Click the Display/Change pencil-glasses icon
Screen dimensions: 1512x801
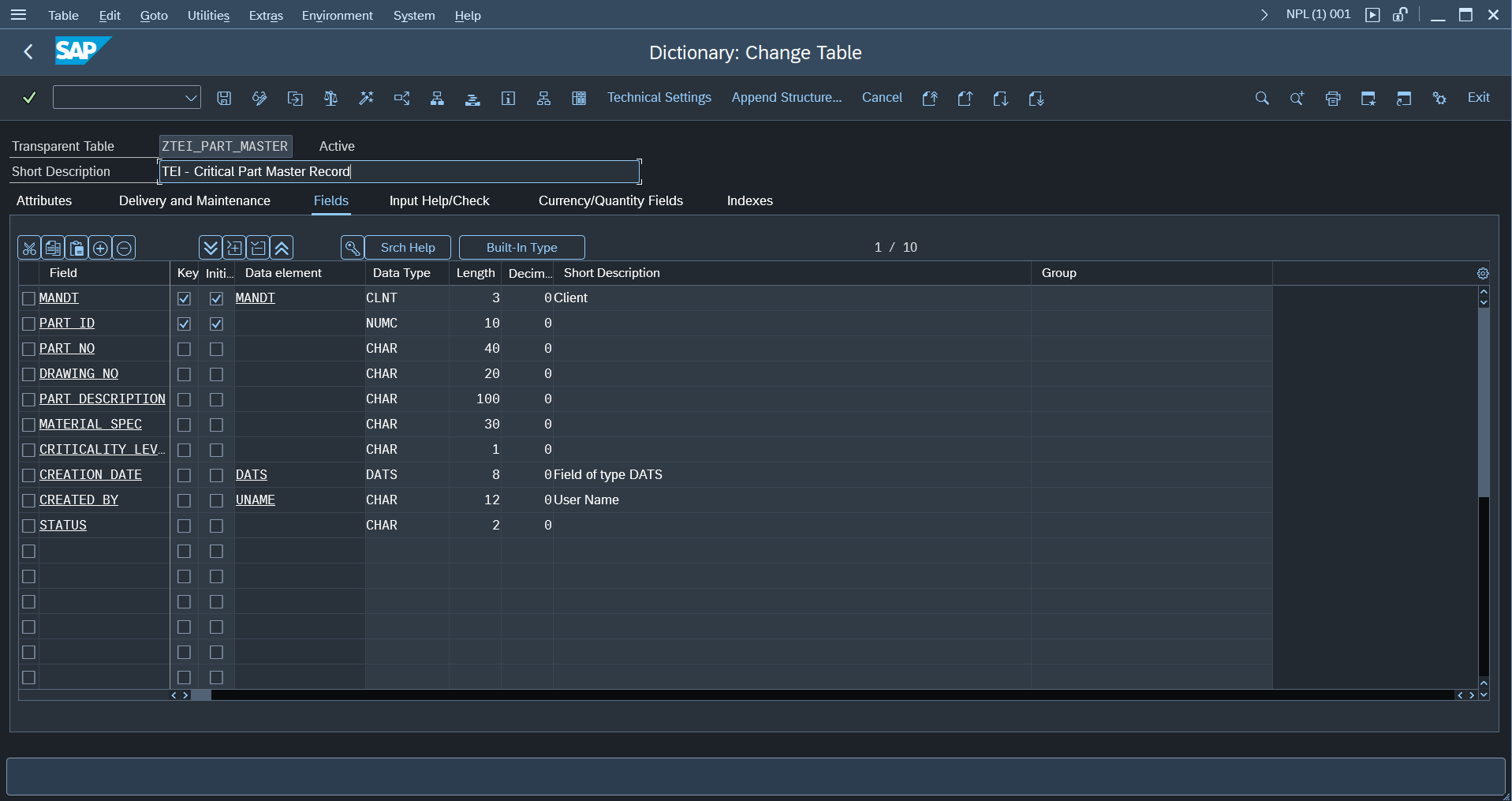coord(259,98)
